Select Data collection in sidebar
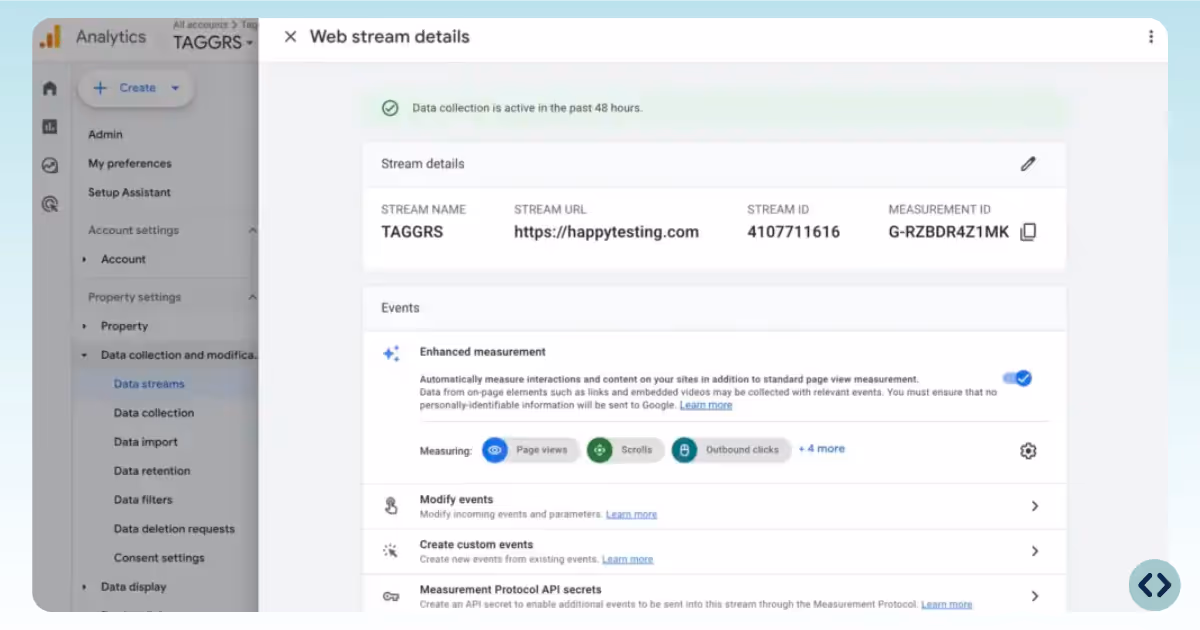 [154, 413]
